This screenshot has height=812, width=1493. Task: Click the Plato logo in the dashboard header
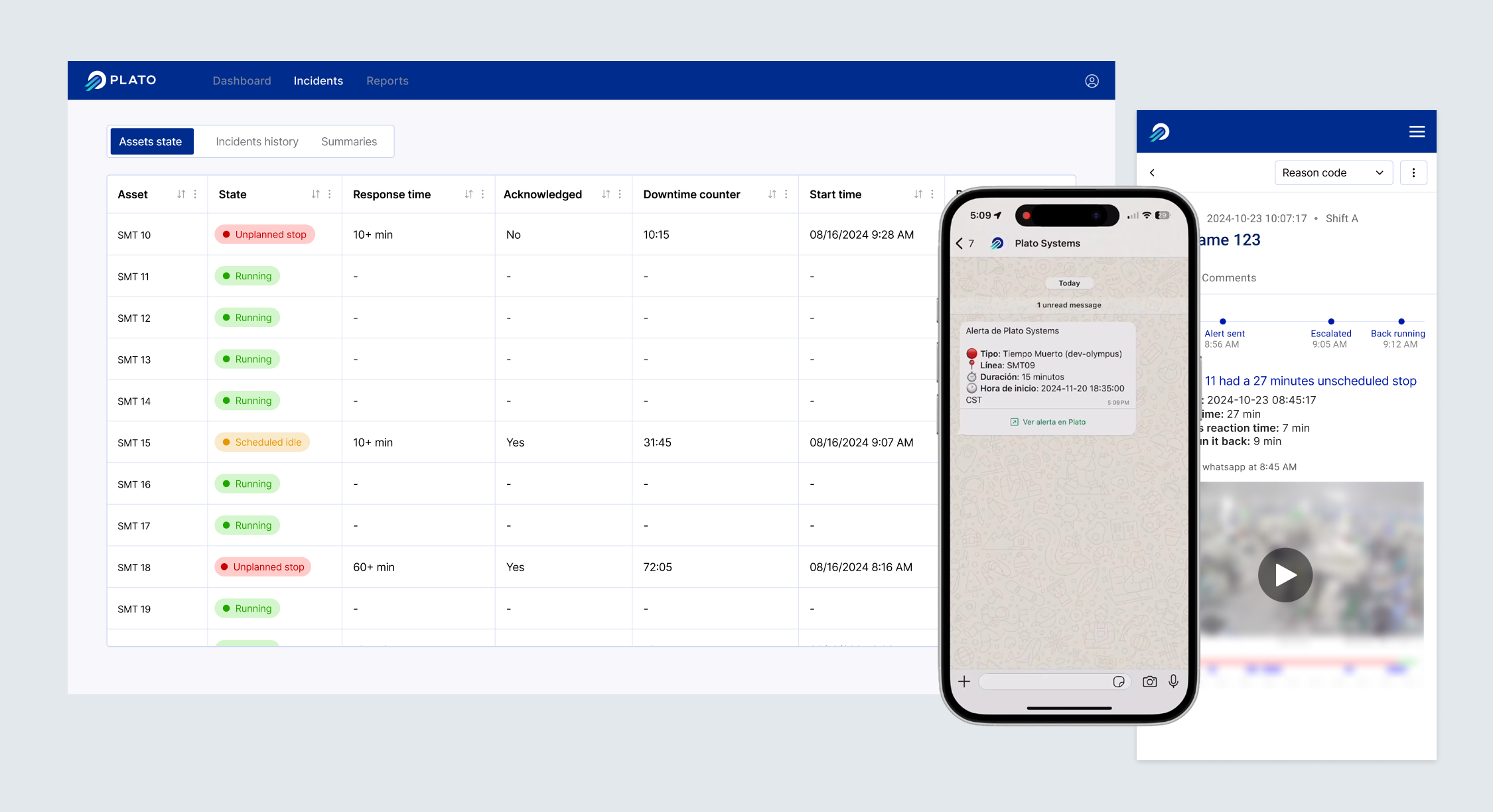[121, 80]
